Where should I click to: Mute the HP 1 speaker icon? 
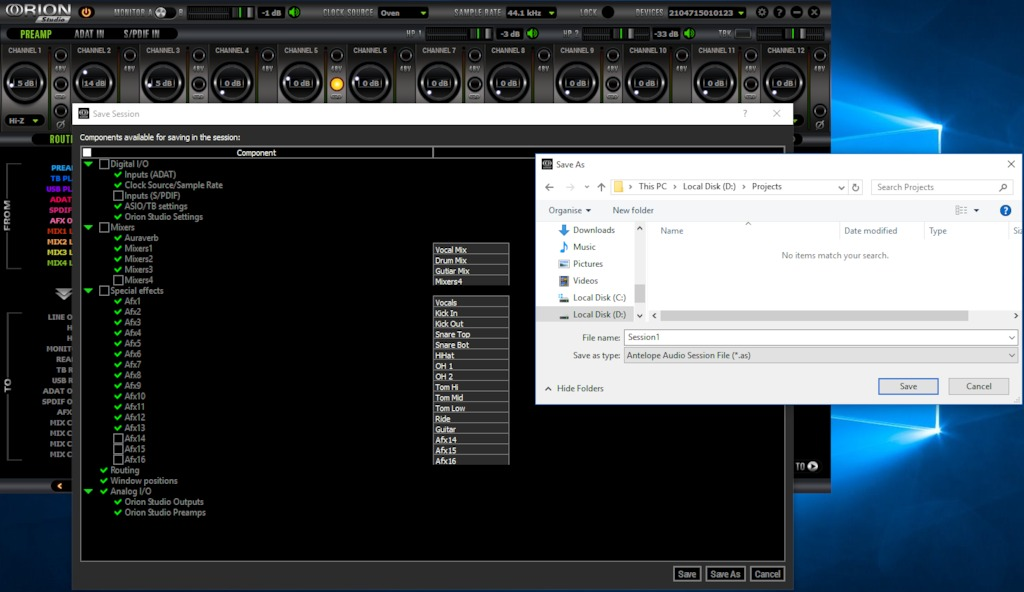point(532,33)
